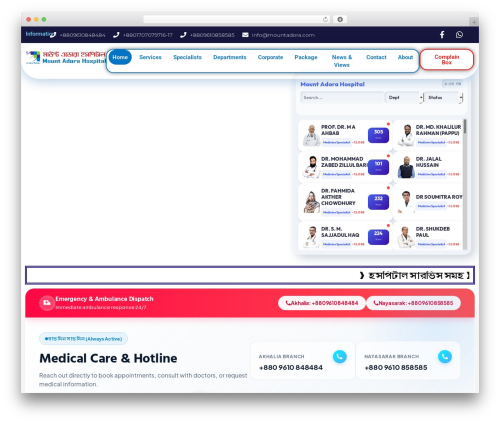Click phone icon before +8809610848484 in top bar
Viewport: 500px width, 423px height.
pyautogui.click(x=53, y=35)
